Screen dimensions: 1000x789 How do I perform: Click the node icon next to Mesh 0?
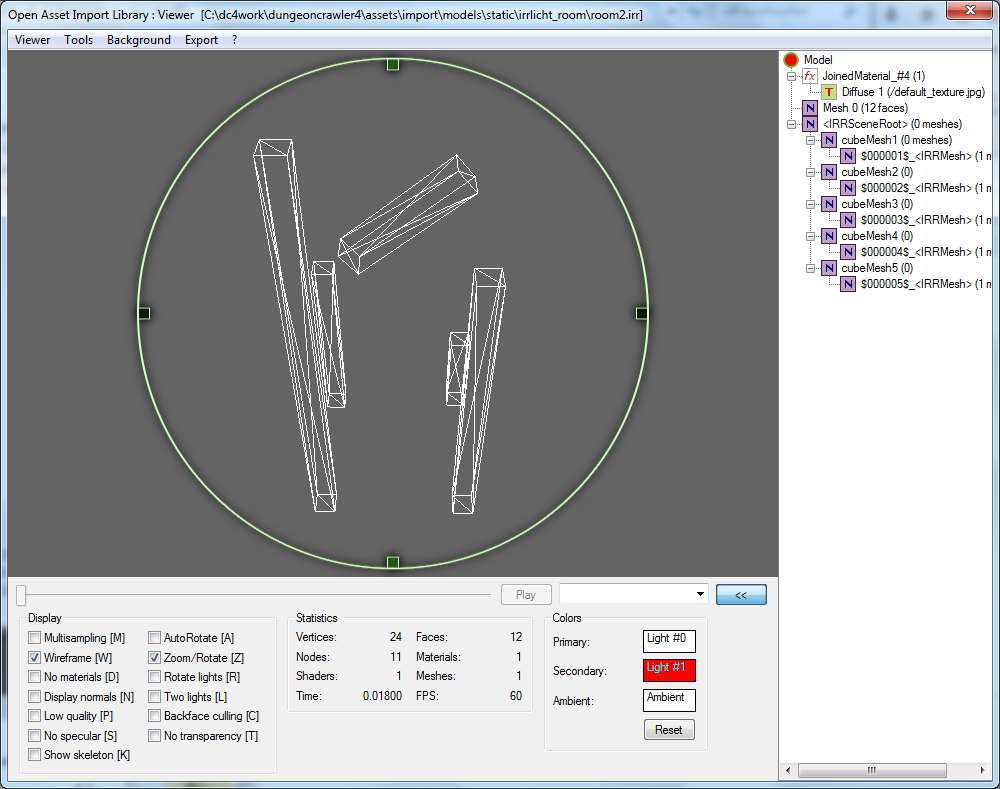(810, 108)
